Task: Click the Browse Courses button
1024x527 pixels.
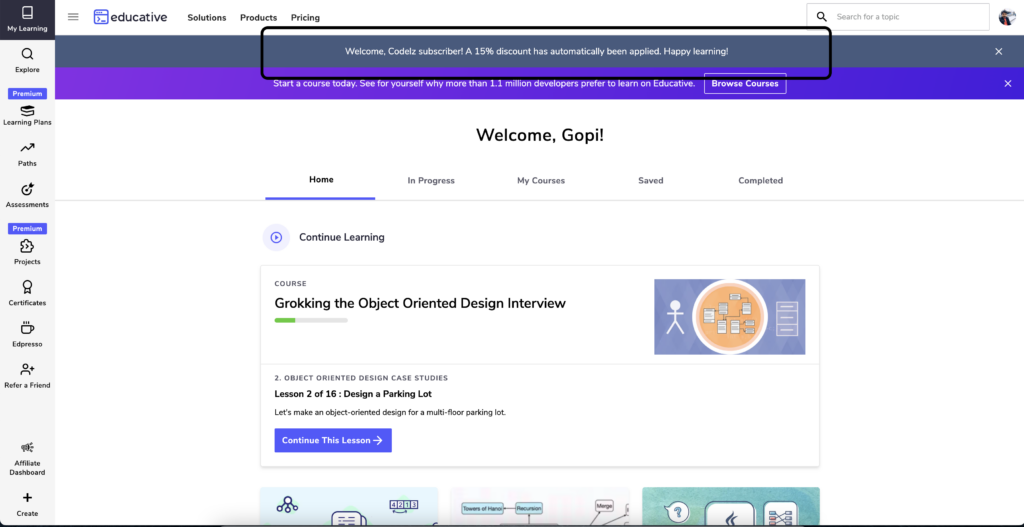Action: click(x=745, y=84)
